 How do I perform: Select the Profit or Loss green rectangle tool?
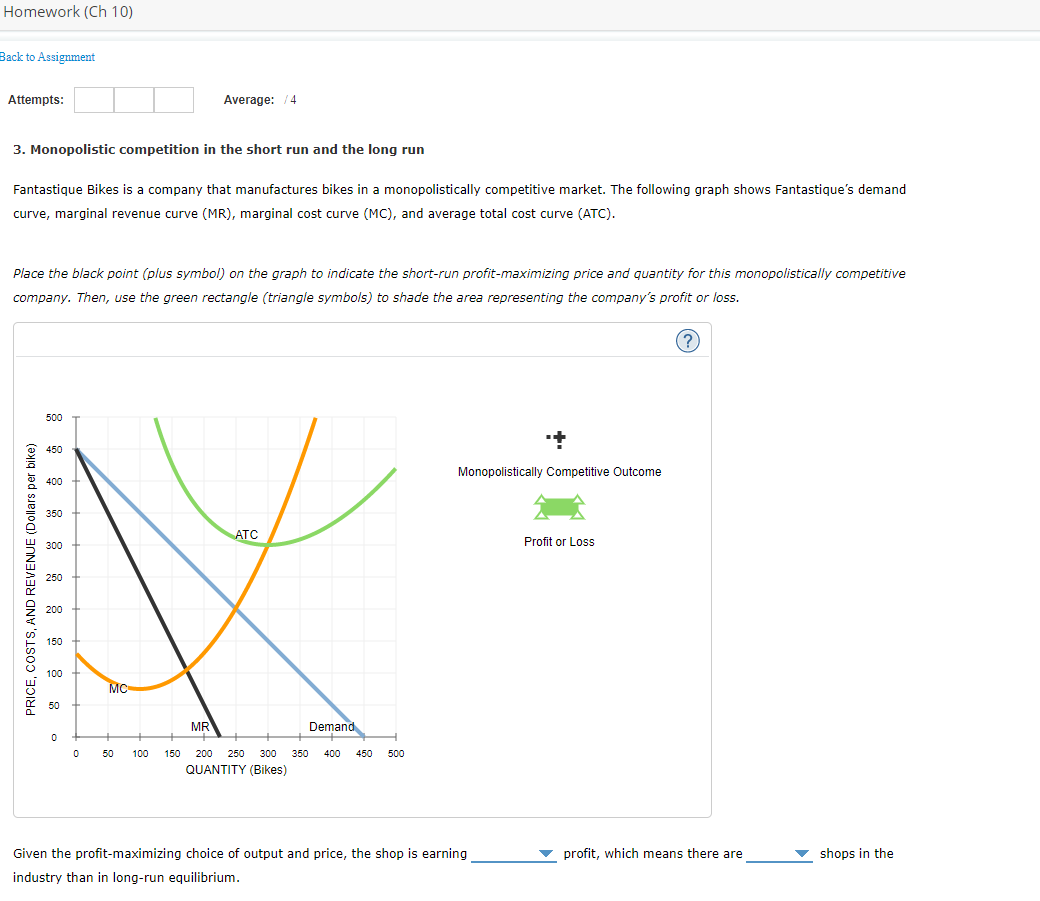pos(558,507)
